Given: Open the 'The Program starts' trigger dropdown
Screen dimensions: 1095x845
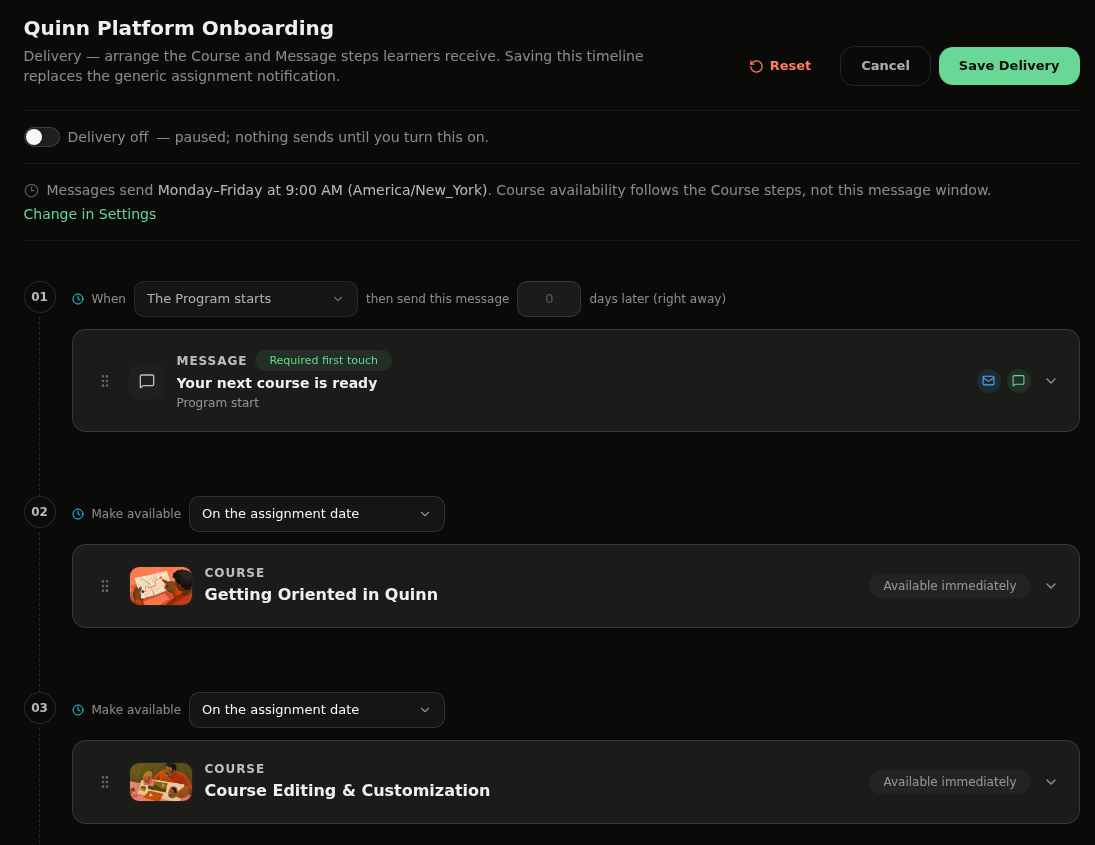Looking at the screenshot, I should point(246,299).
